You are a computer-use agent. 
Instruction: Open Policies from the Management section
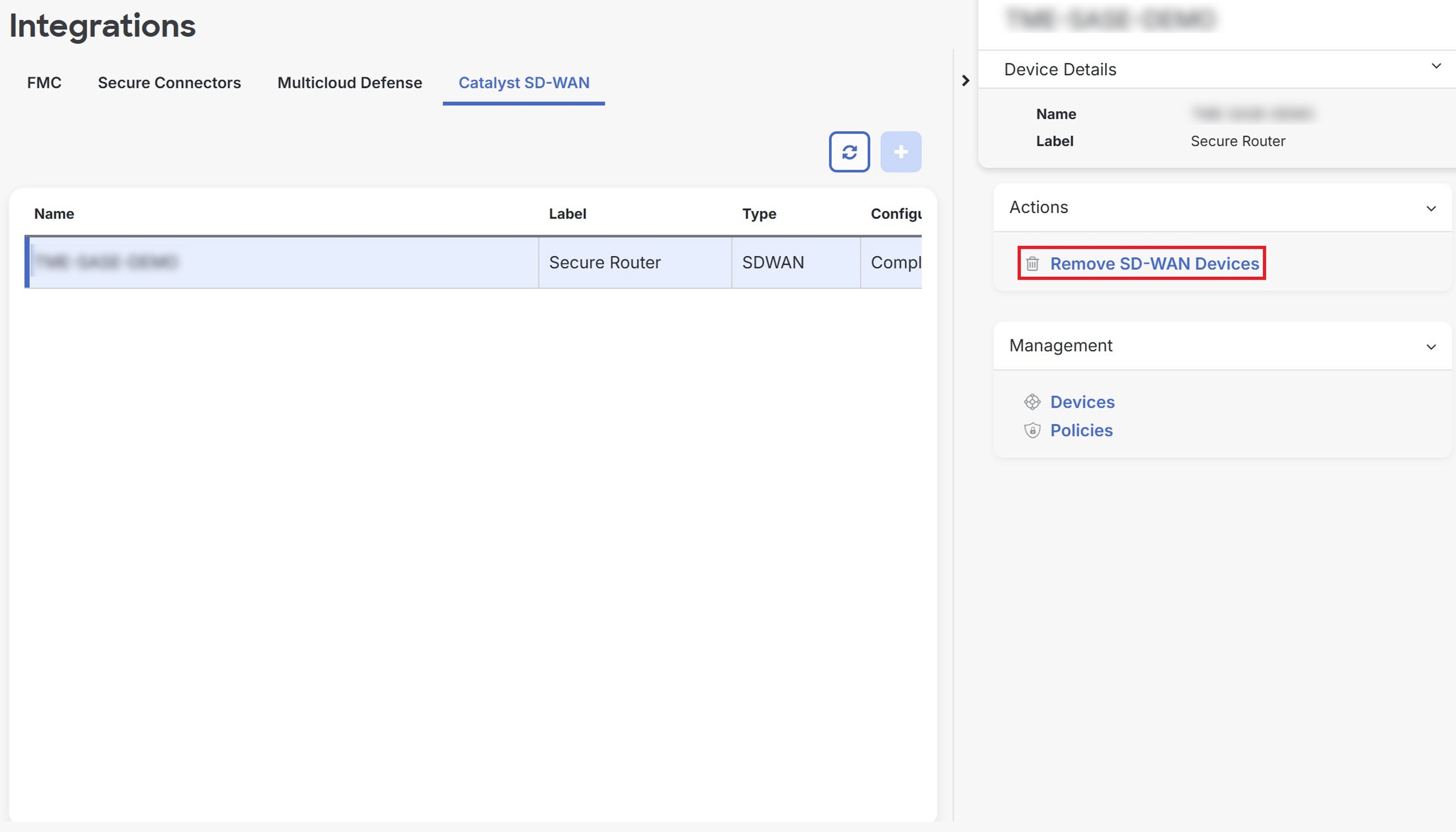pyautogui.click(x=1081, y=430)
